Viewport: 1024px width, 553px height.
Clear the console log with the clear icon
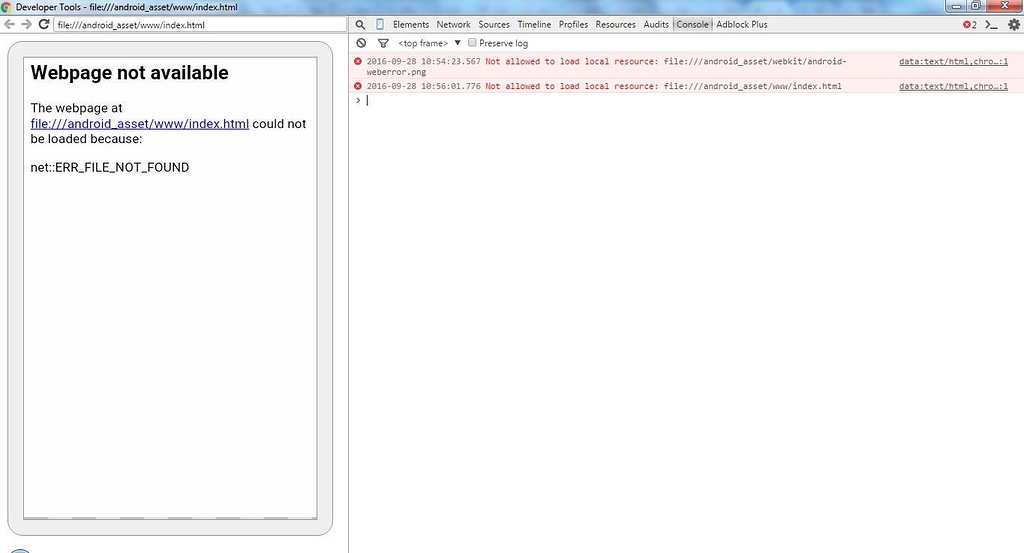pyautogui.click(x=361, y=43)
